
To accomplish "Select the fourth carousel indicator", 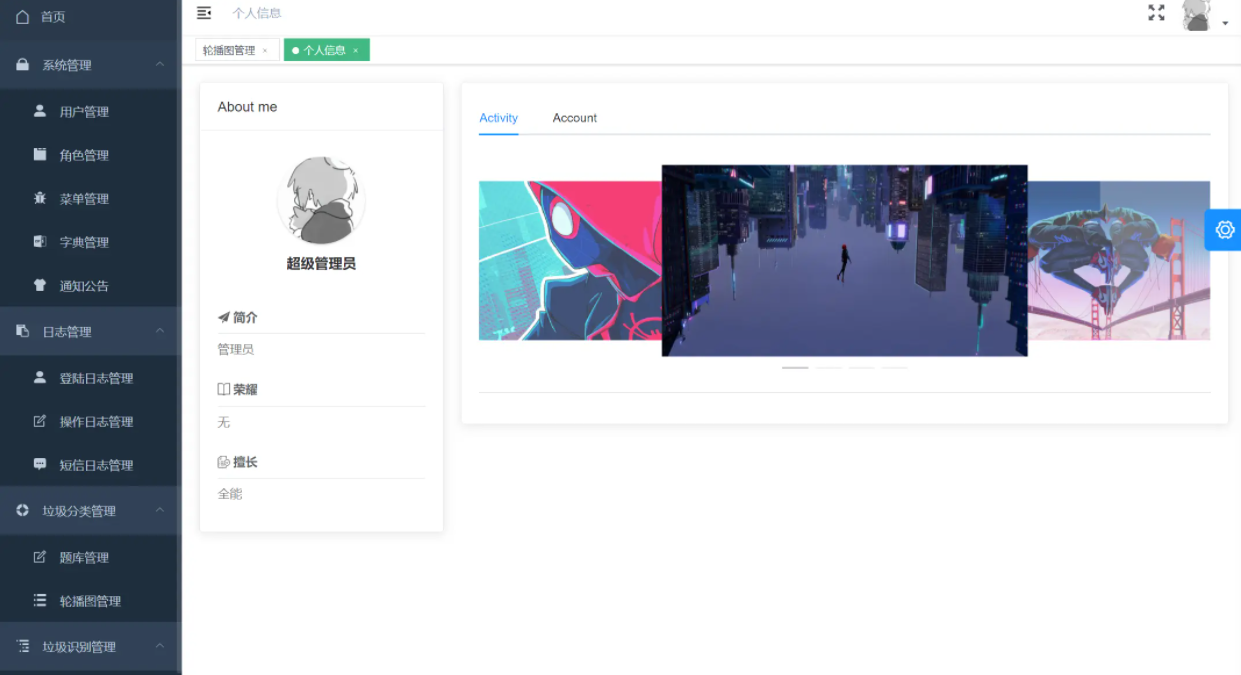I will point(894,368).
